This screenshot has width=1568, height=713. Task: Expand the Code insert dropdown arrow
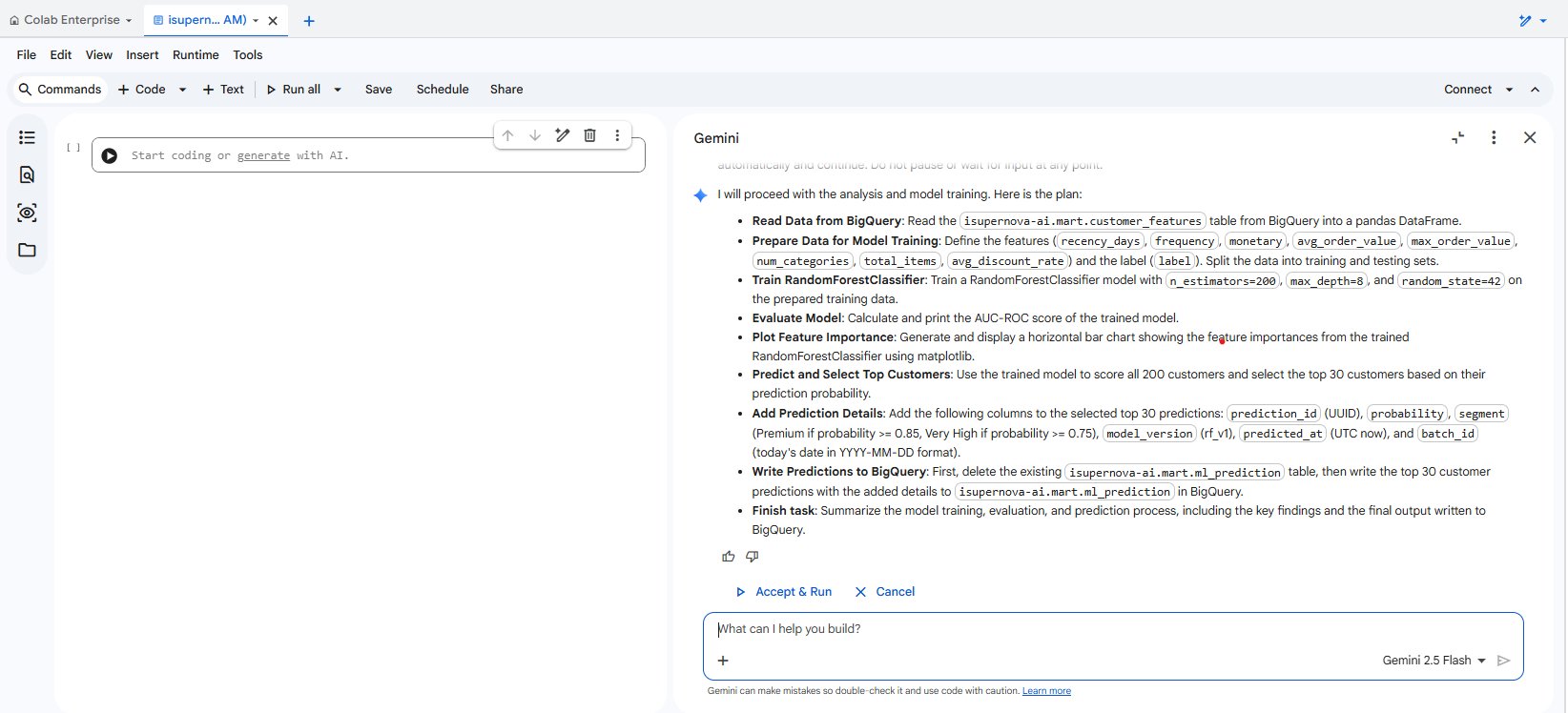coord(182,90)
